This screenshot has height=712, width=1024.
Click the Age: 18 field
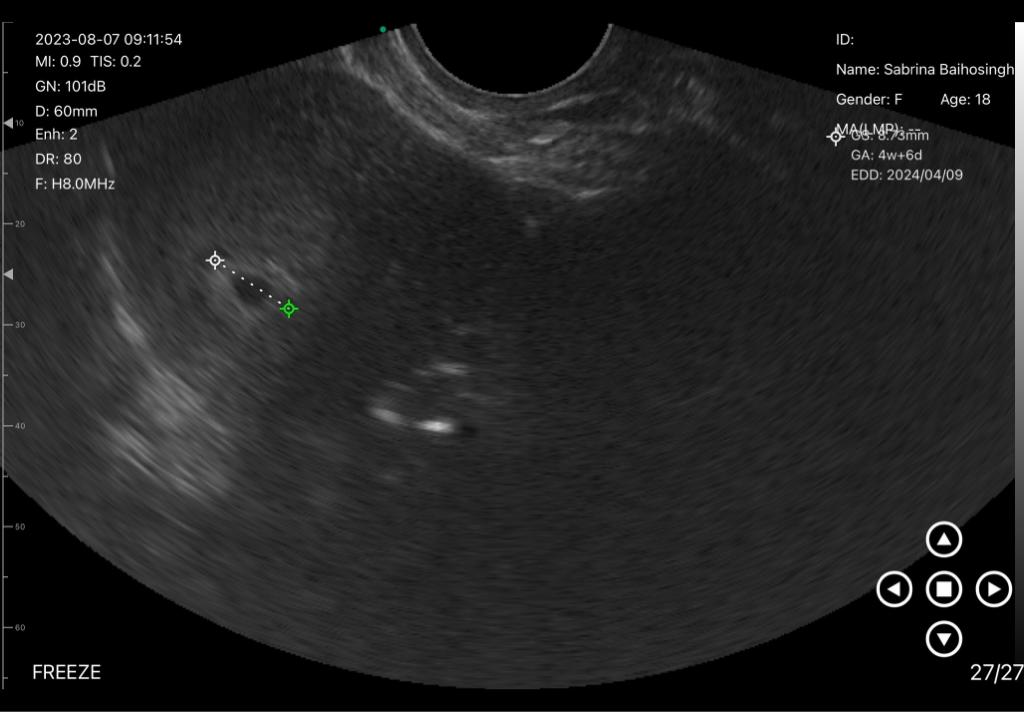point(965,99)
